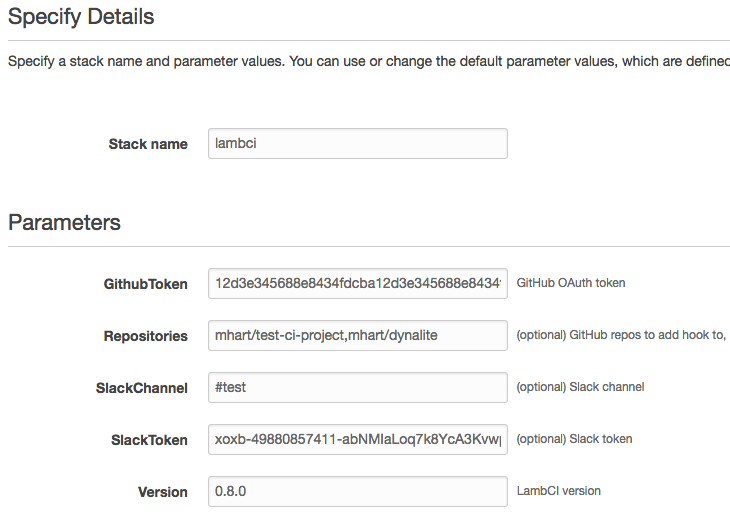The height and width of the screenshot is (522, 730).
Task: Click the stack name instructions paragraph
Action: [368, 61]
